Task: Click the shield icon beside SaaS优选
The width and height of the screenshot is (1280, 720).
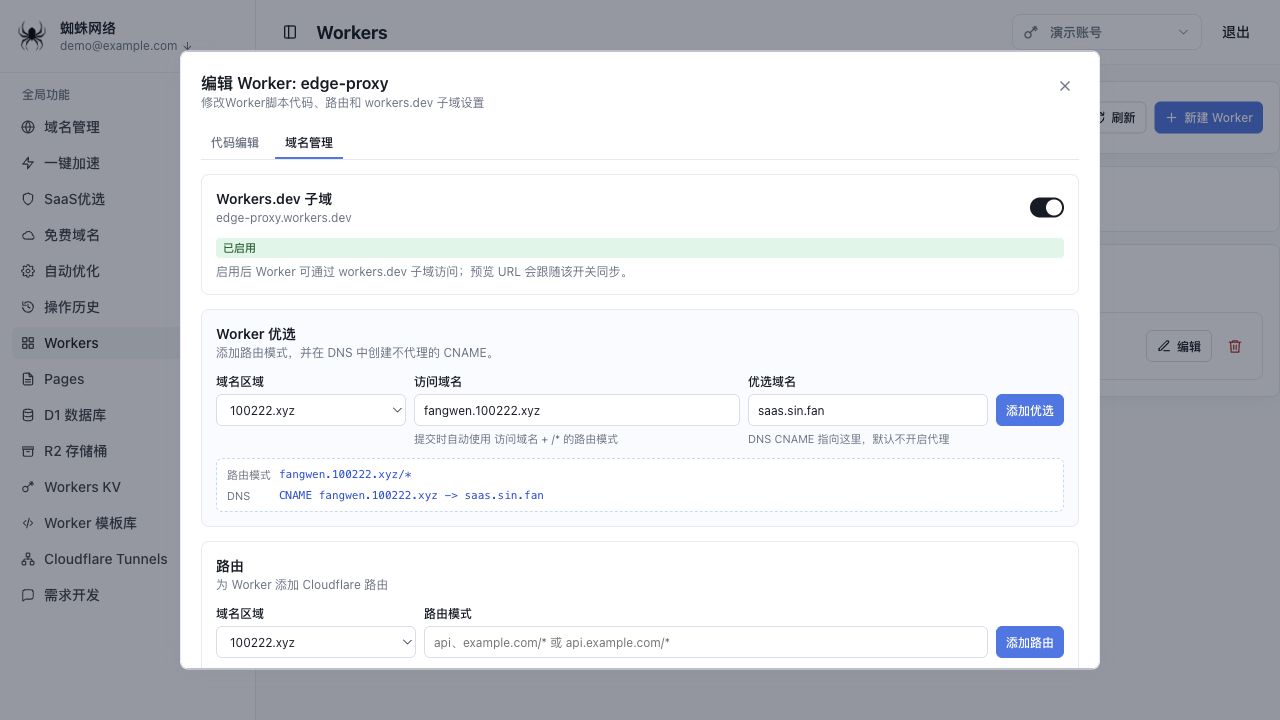Action: click(x=28, y=199)
